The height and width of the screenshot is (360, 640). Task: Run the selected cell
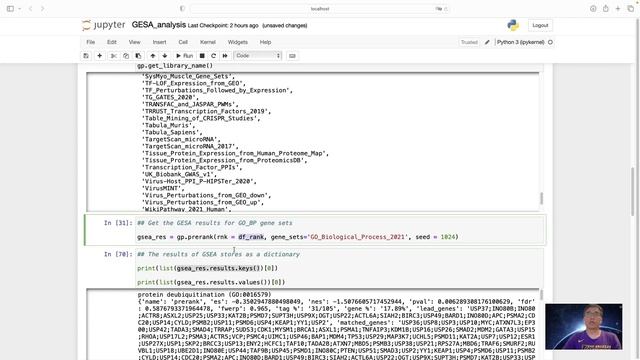(x=184, y=56)
